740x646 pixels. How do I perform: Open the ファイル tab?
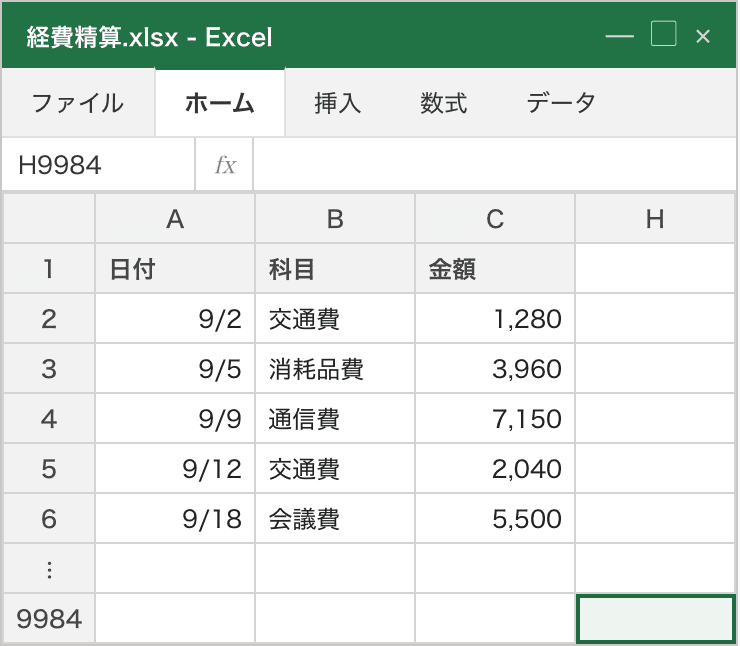pos(78,103)
